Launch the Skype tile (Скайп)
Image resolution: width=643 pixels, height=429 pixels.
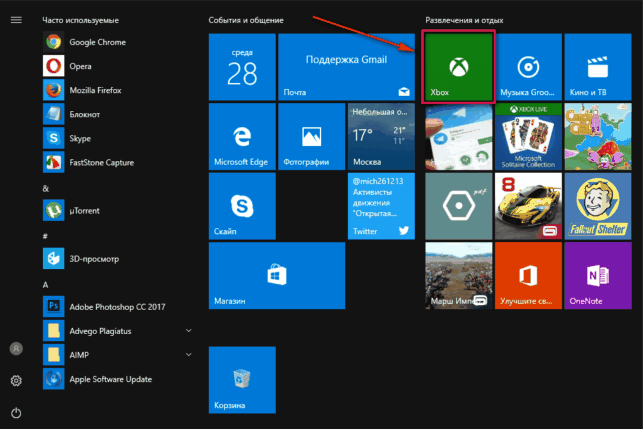point(242,206)
